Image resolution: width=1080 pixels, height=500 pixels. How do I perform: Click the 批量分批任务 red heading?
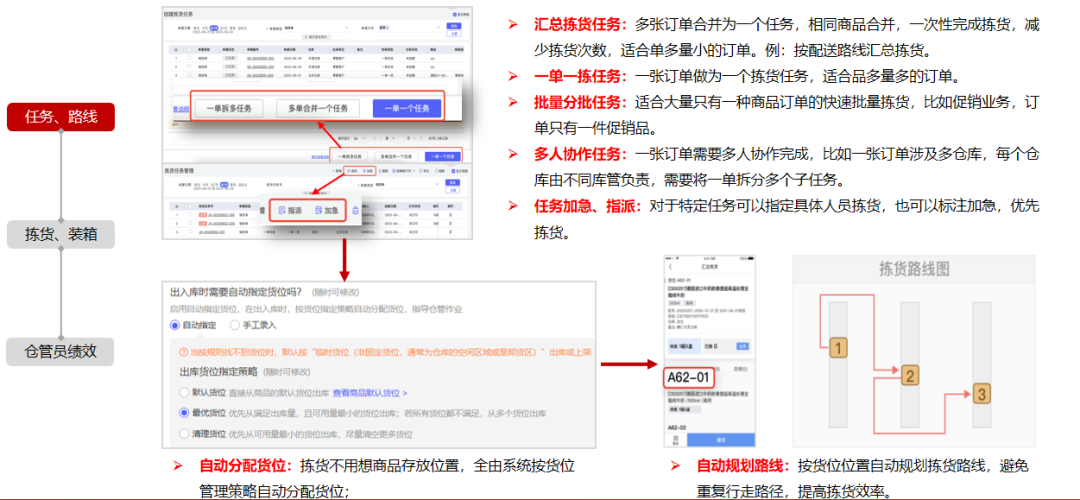point(581,103)
